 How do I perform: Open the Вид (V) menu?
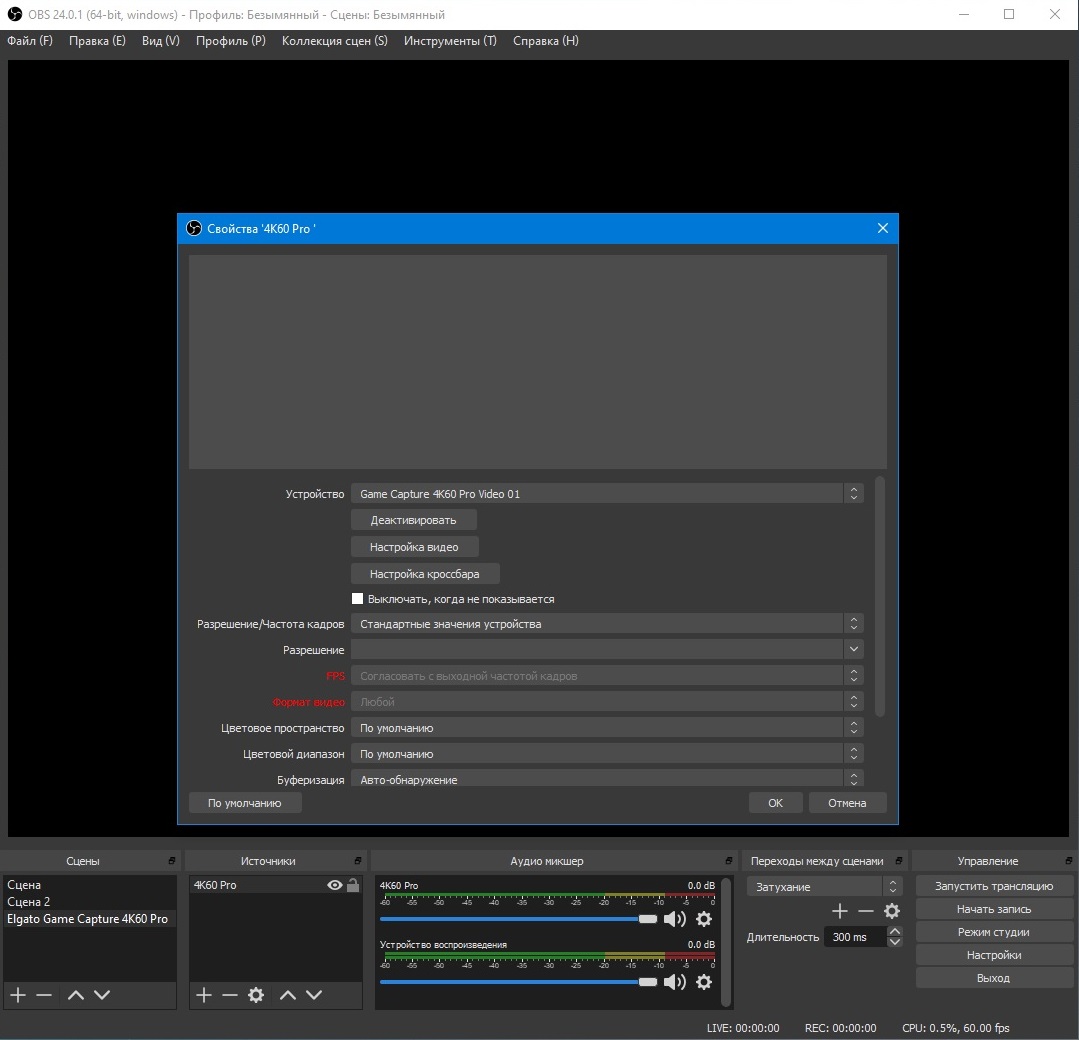[160, 41]
